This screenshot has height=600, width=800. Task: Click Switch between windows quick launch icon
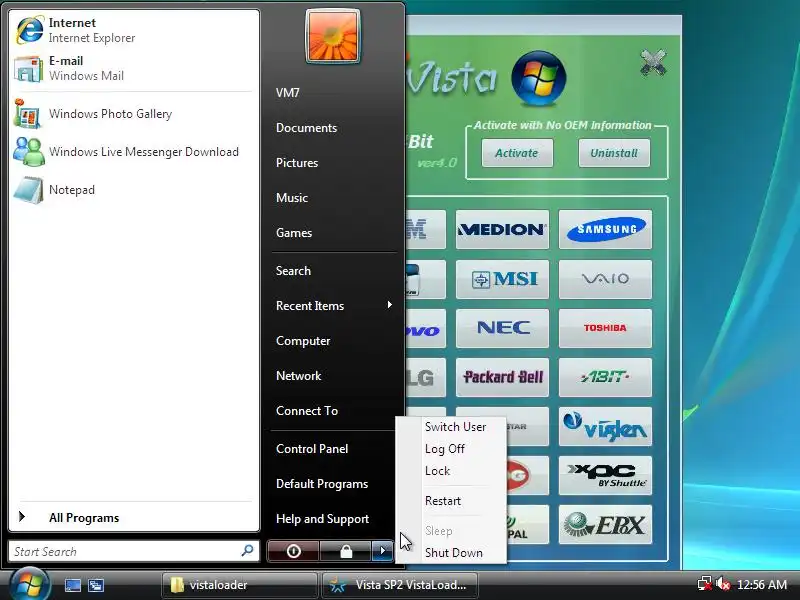[95, 585]
